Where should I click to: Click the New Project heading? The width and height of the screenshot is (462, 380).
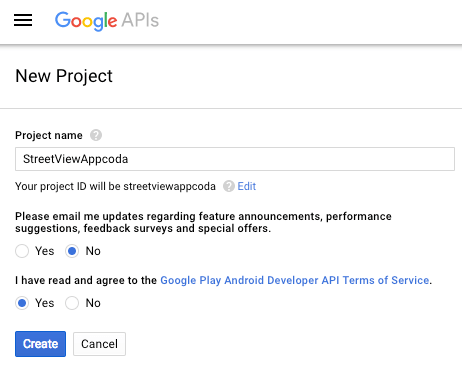click(x=64, y=76)
